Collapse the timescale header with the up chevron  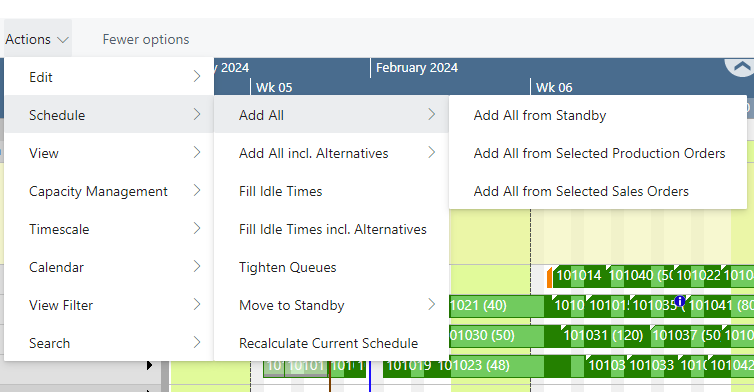[x=741, y=66]
